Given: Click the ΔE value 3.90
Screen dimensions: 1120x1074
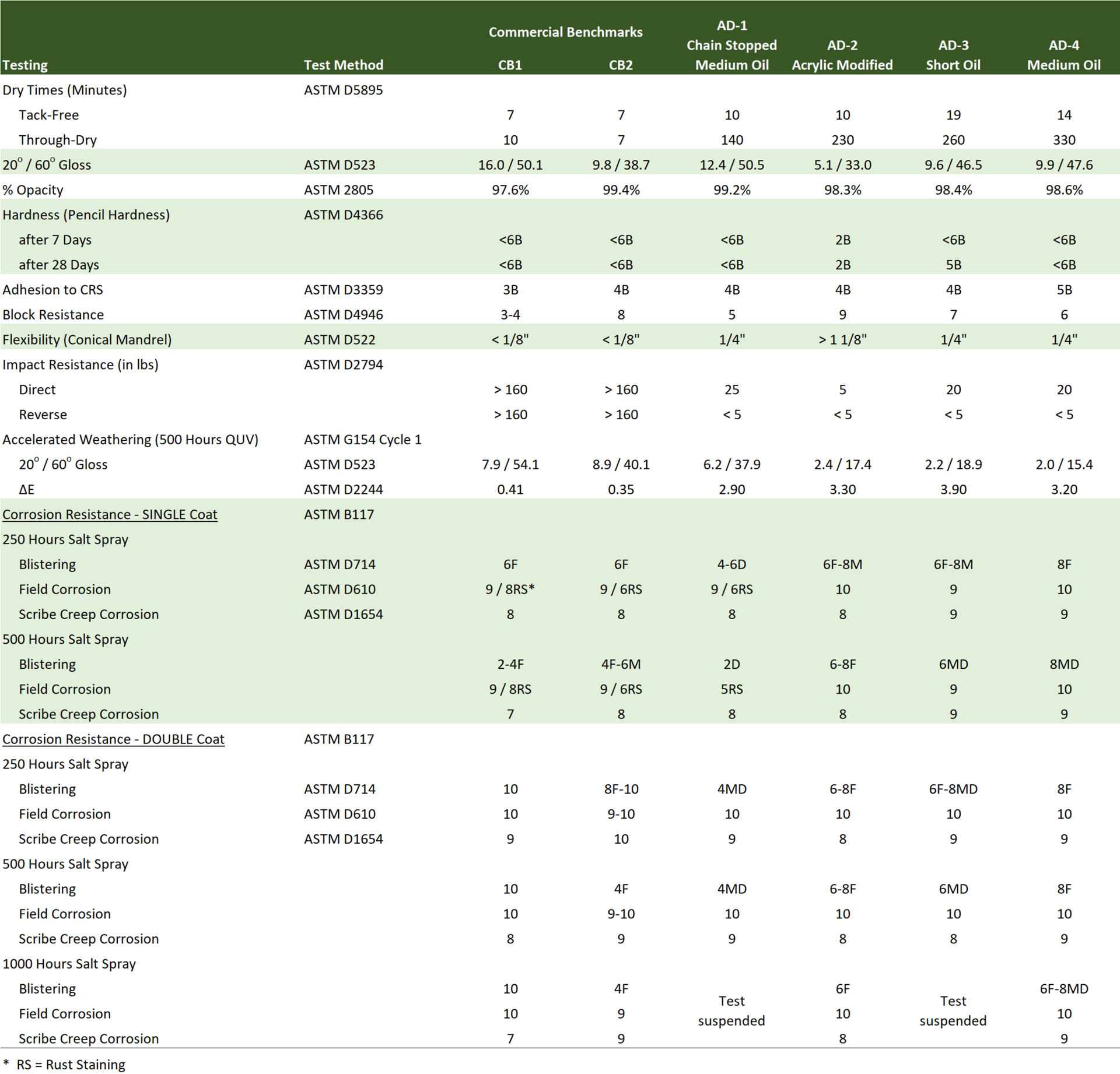Looking at the screenshot, I should click(953, 490).
